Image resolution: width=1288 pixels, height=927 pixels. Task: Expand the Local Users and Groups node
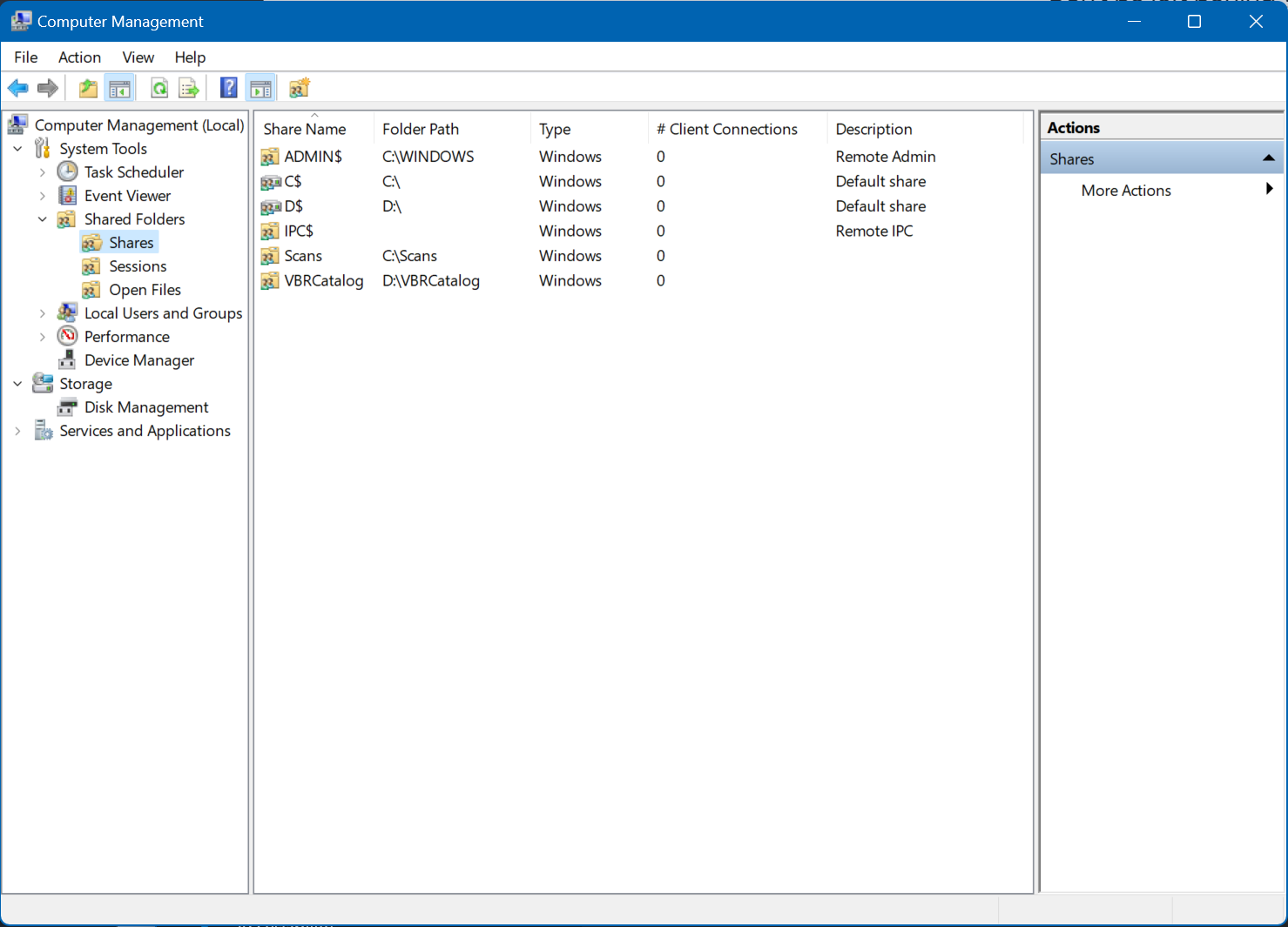point(42,312)
